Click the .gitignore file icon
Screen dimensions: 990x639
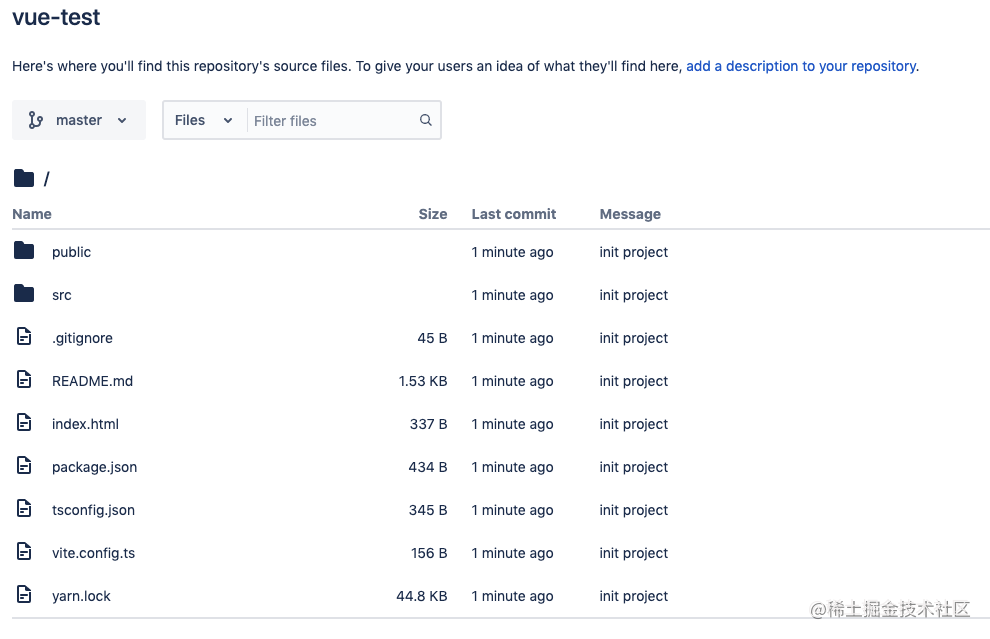coord(24,337)
